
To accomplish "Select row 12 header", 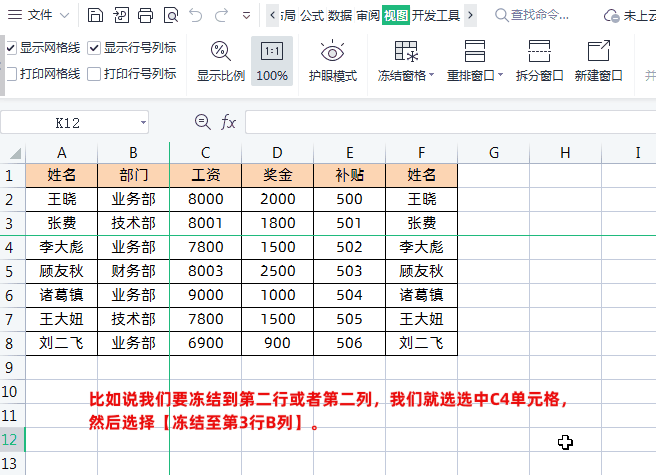I will click(11, 439).
